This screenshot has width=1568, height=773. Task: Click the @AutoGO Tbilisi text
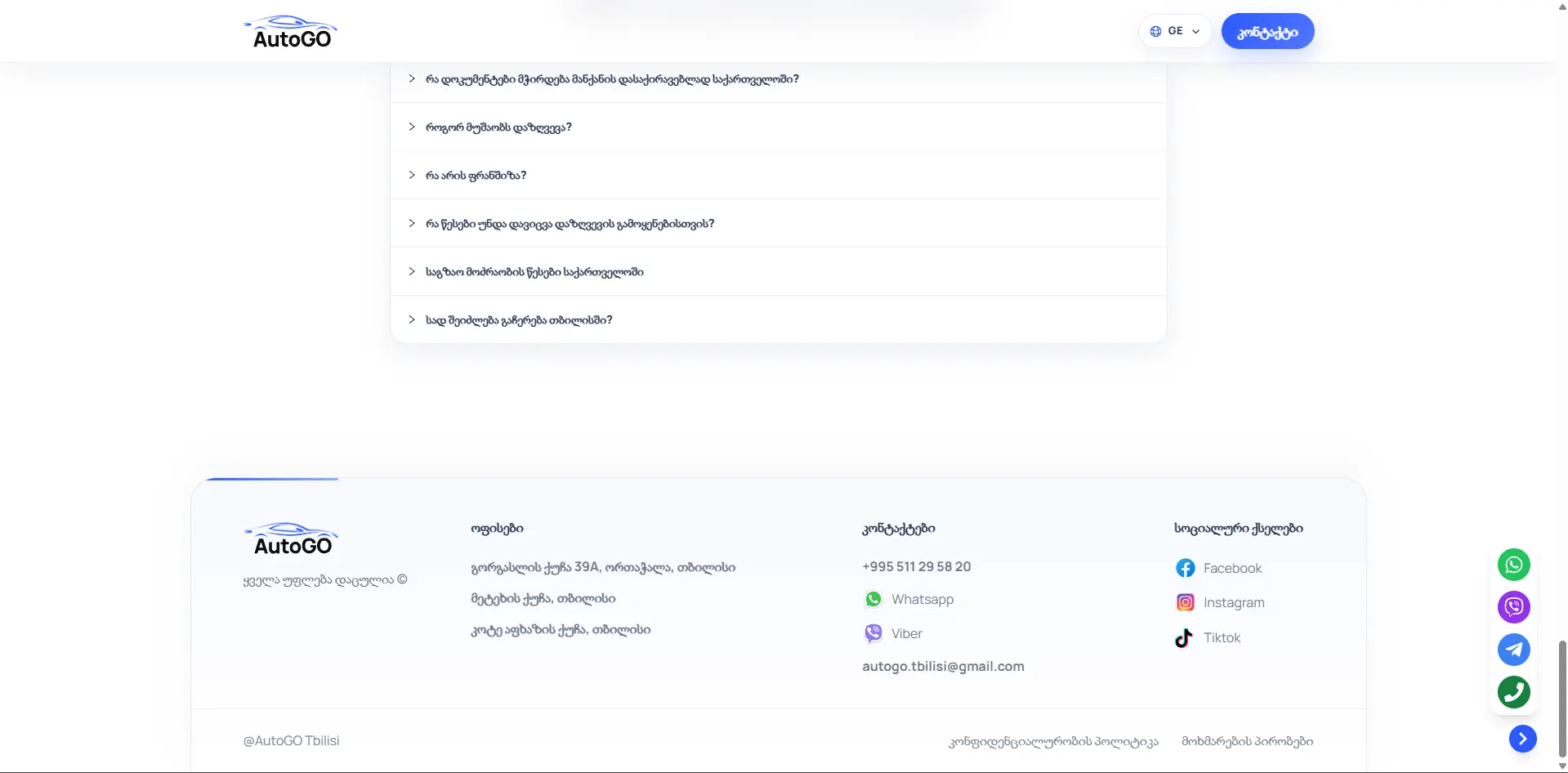291,740
